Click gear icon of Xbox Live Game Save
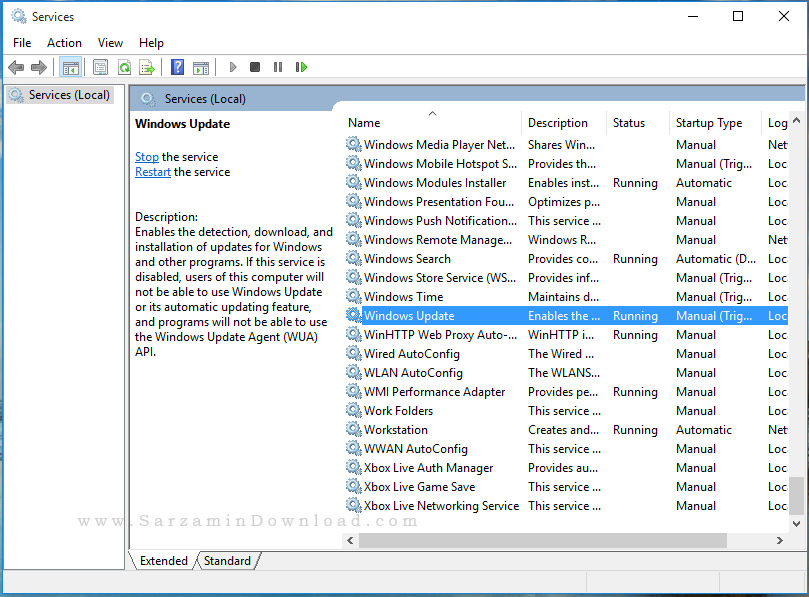809x597 pixels. pos(353,486)
